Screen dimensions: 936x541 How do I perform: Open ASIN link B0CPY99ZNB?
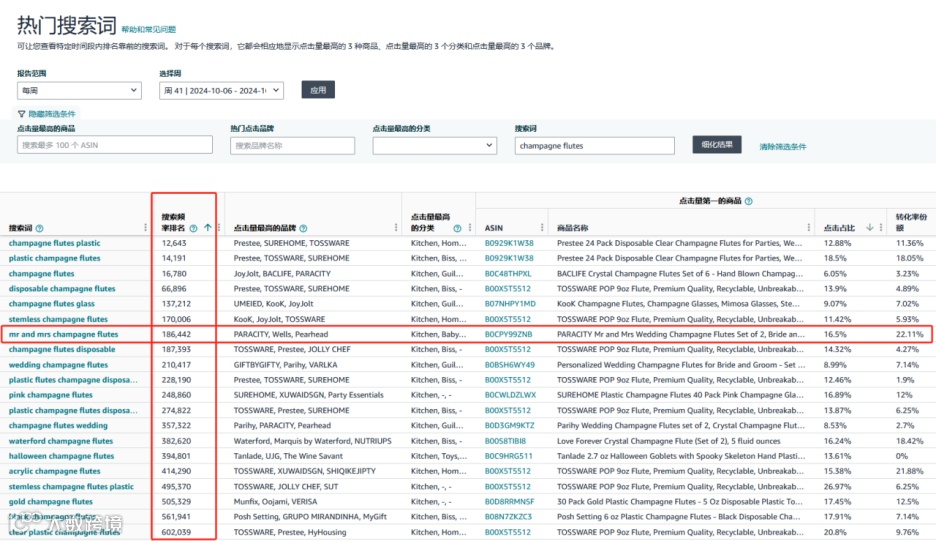click(x=509, y=334)
